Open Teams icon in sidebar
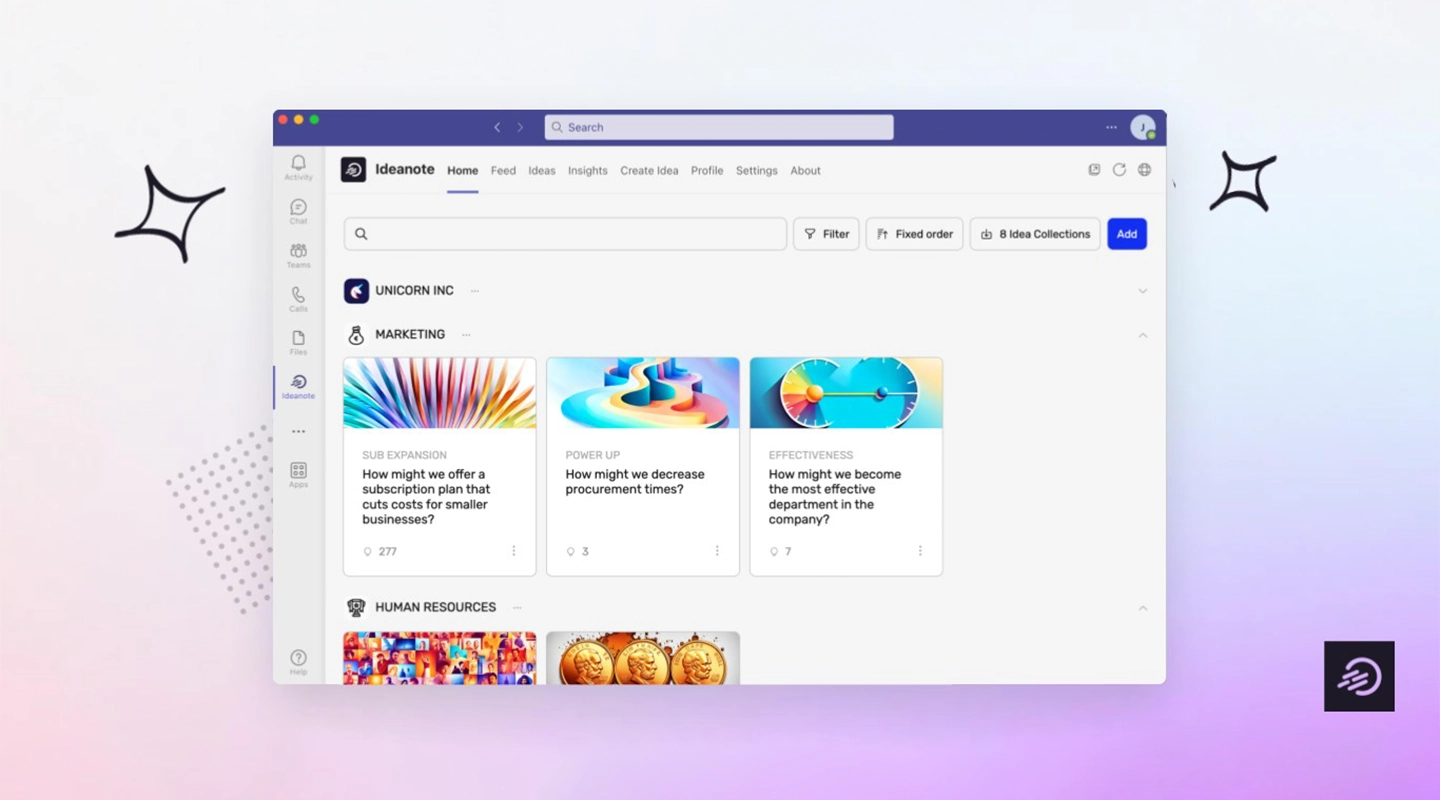Image resolution: width=1440 pixels, height=800 pixels. click(x=298, y=255)
